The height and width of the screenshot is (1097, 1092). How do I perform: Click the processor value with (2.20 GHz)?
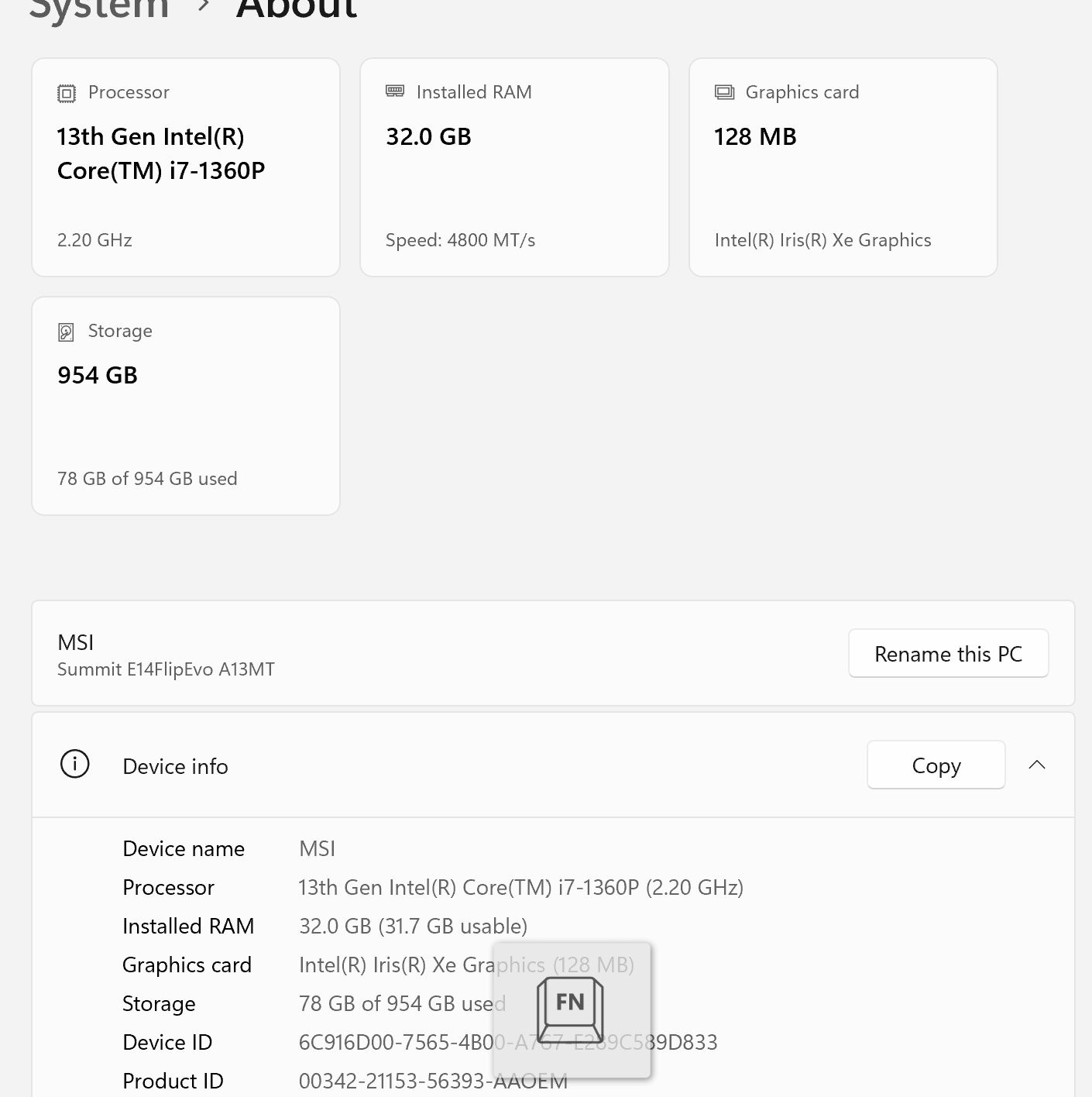521,887
